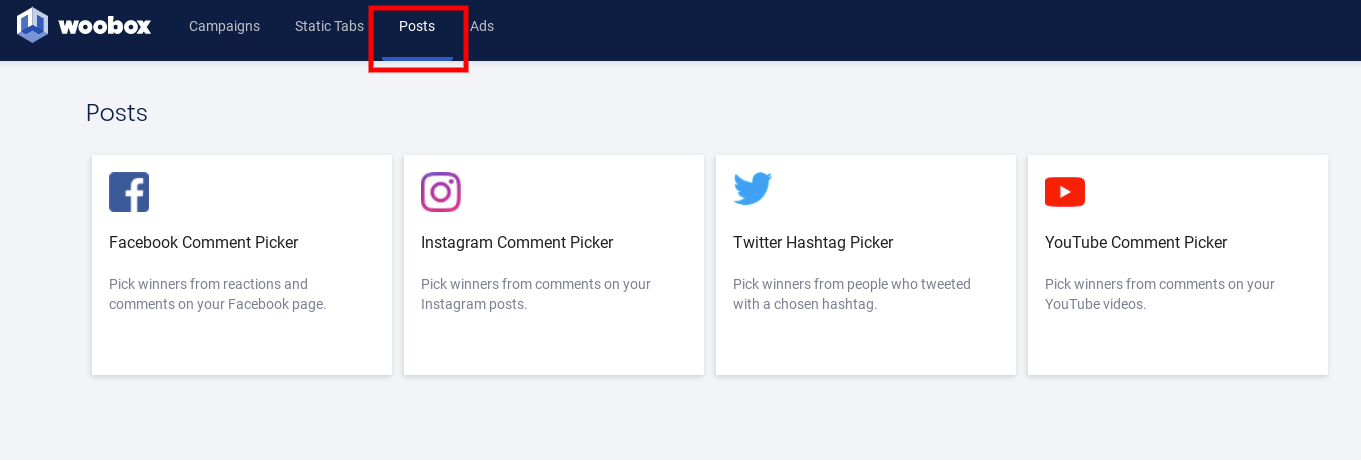Go to the Ads tab
The height and width of the screenshot is (460, 1361).
click(x=482, y=26)
